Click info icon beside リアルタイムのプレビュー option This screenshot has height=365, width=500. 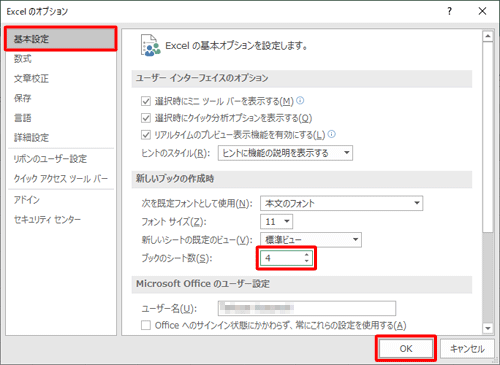coord(332,134)
